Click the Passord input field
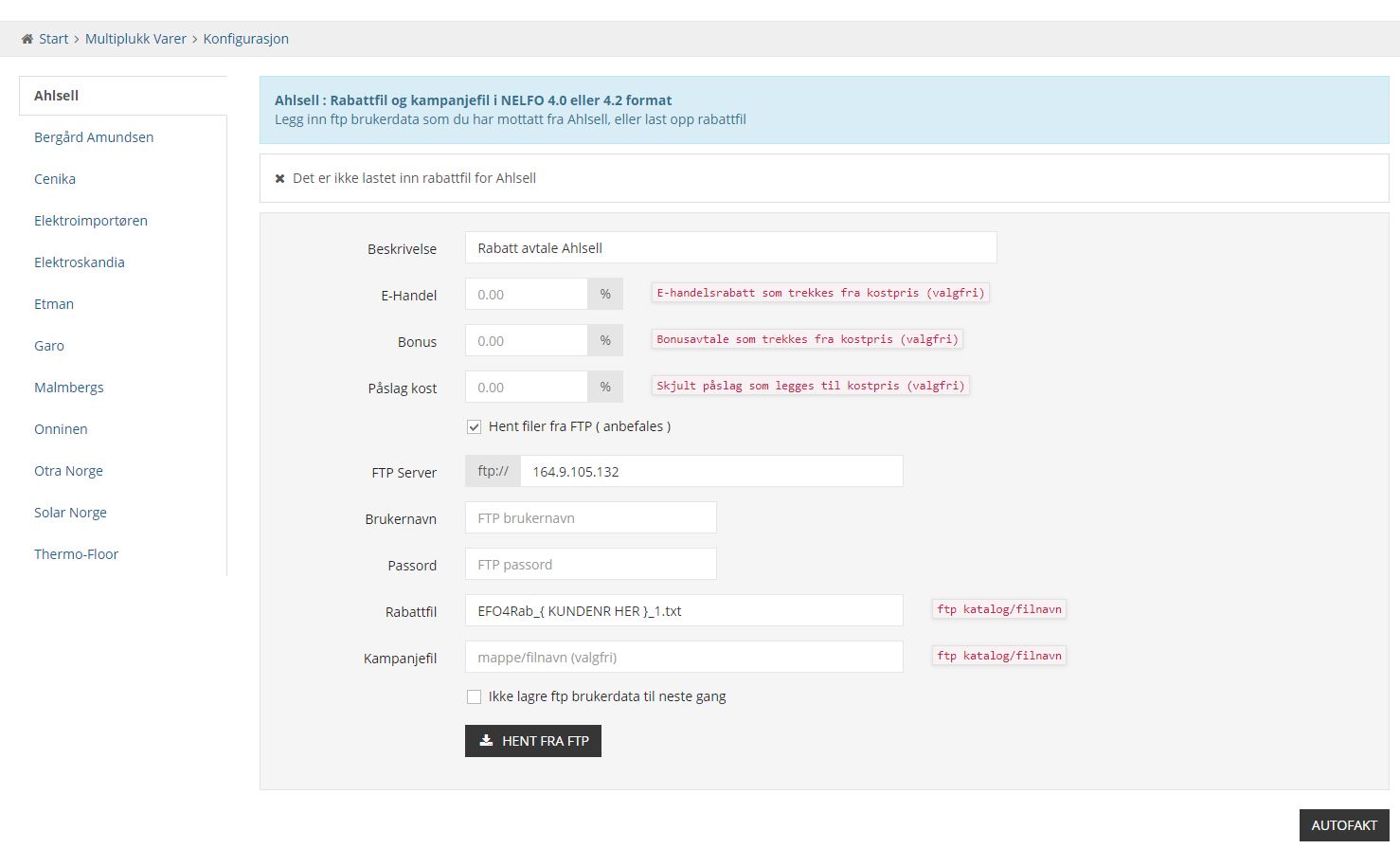 [591, 565]
